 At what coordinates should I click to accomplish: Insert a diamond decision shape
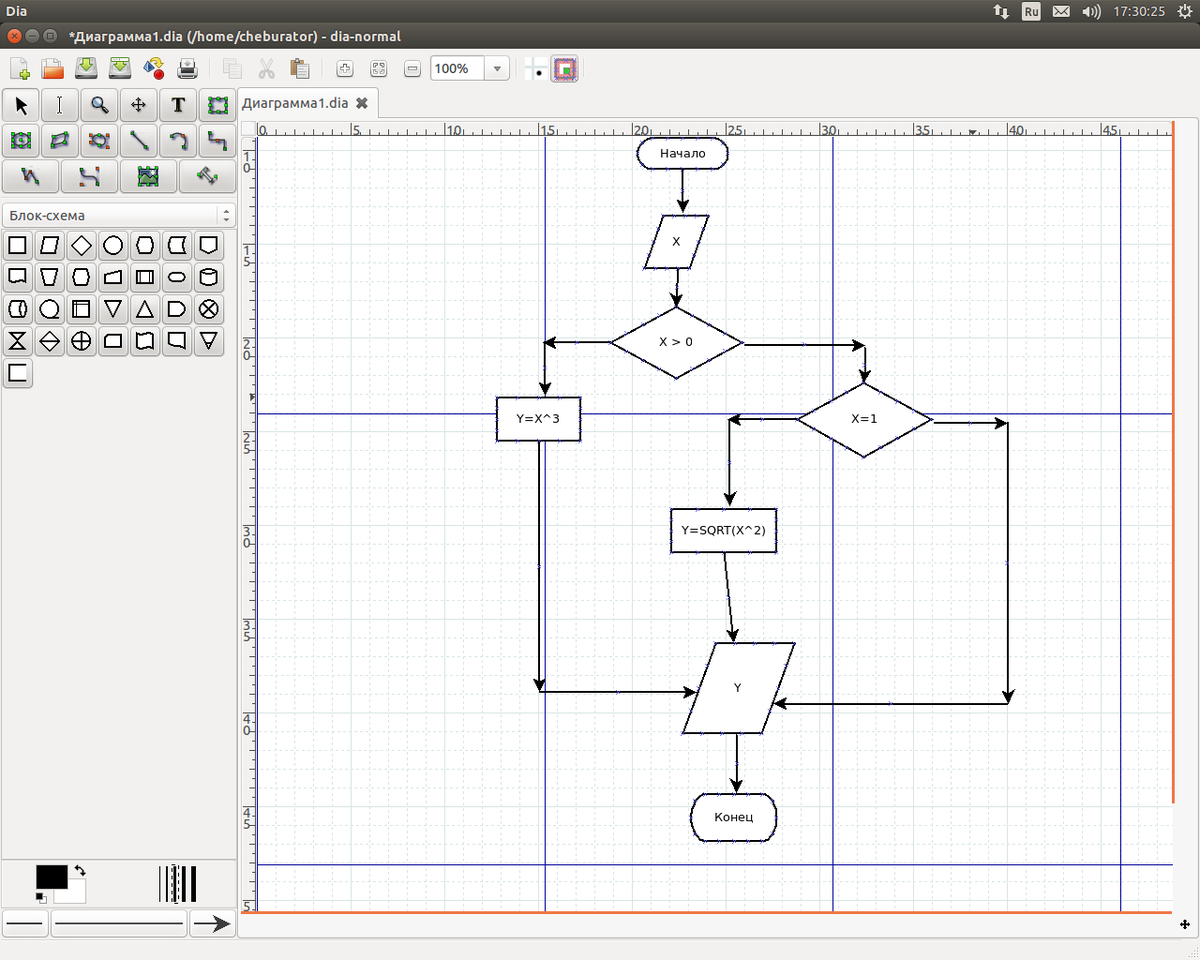click(82, 245)
